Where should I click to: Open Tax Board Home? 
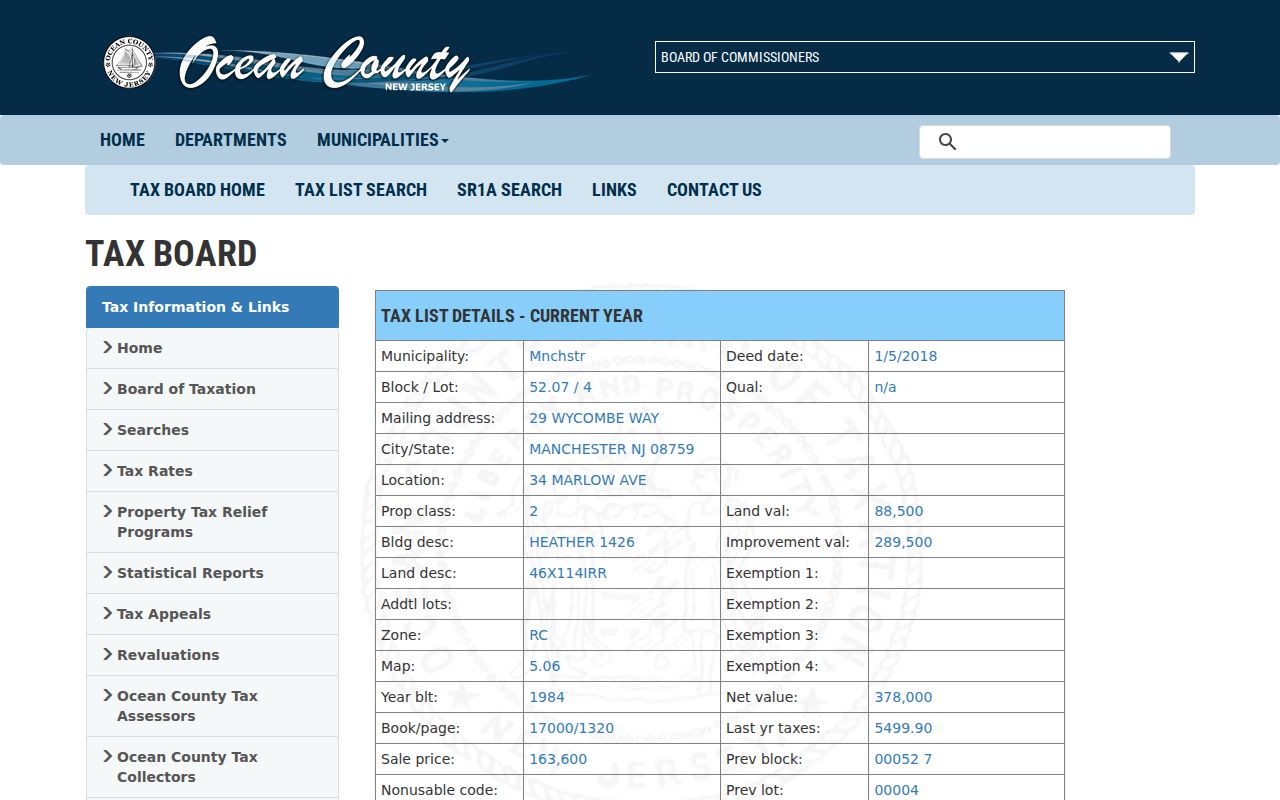197,190
